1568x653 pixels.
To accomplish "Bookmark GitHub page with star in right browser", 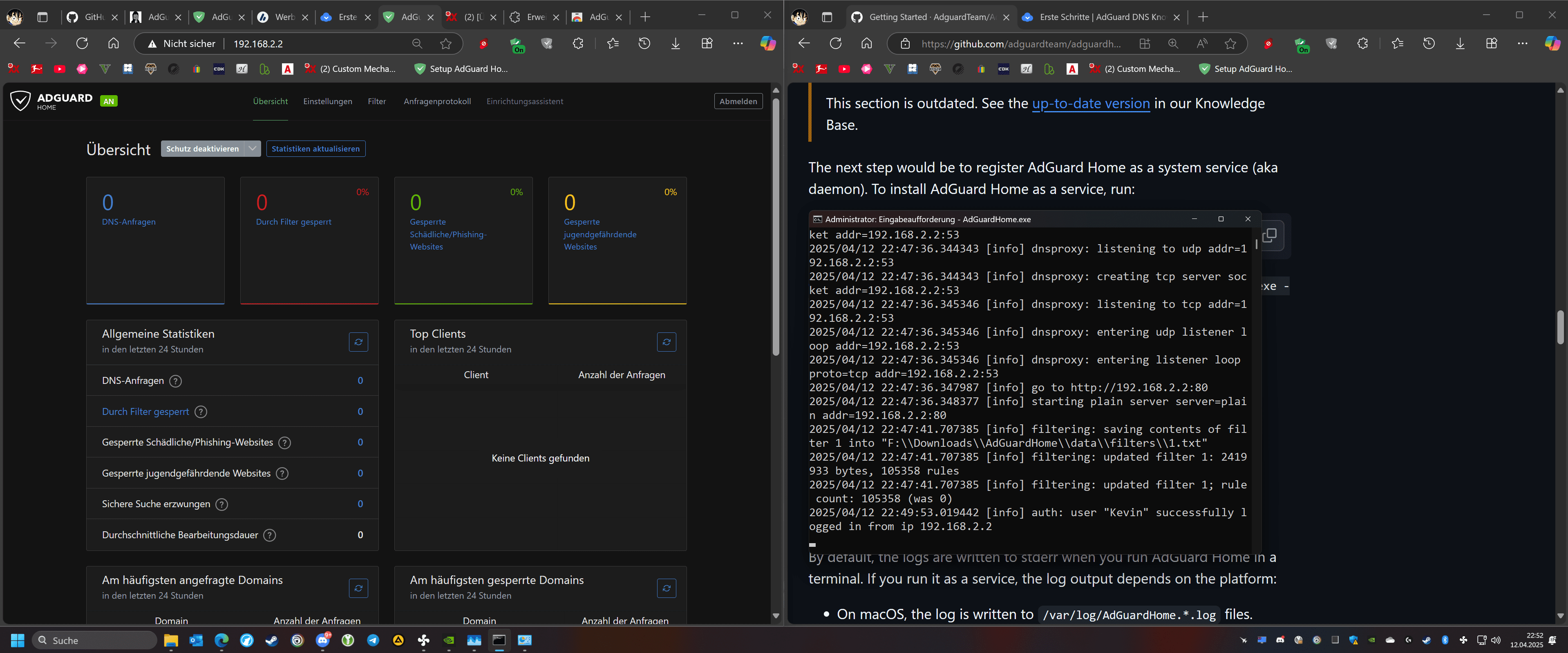I will click(x=1230, y=43).
